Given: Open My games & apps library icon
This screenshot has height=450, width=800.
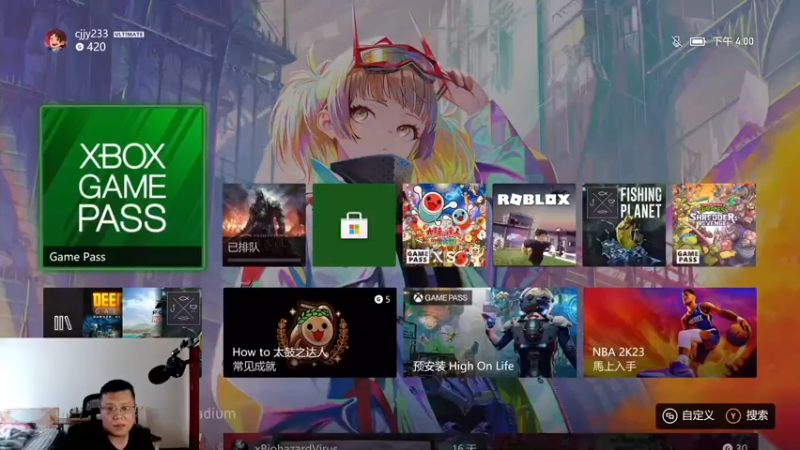Looking at the screenshot, I should tap(63, 322).
